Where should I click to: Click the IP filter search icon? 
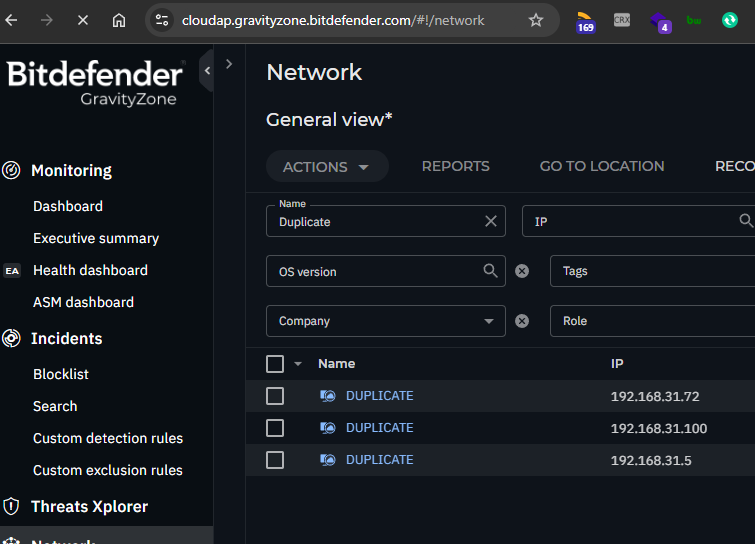click(746, 220)
